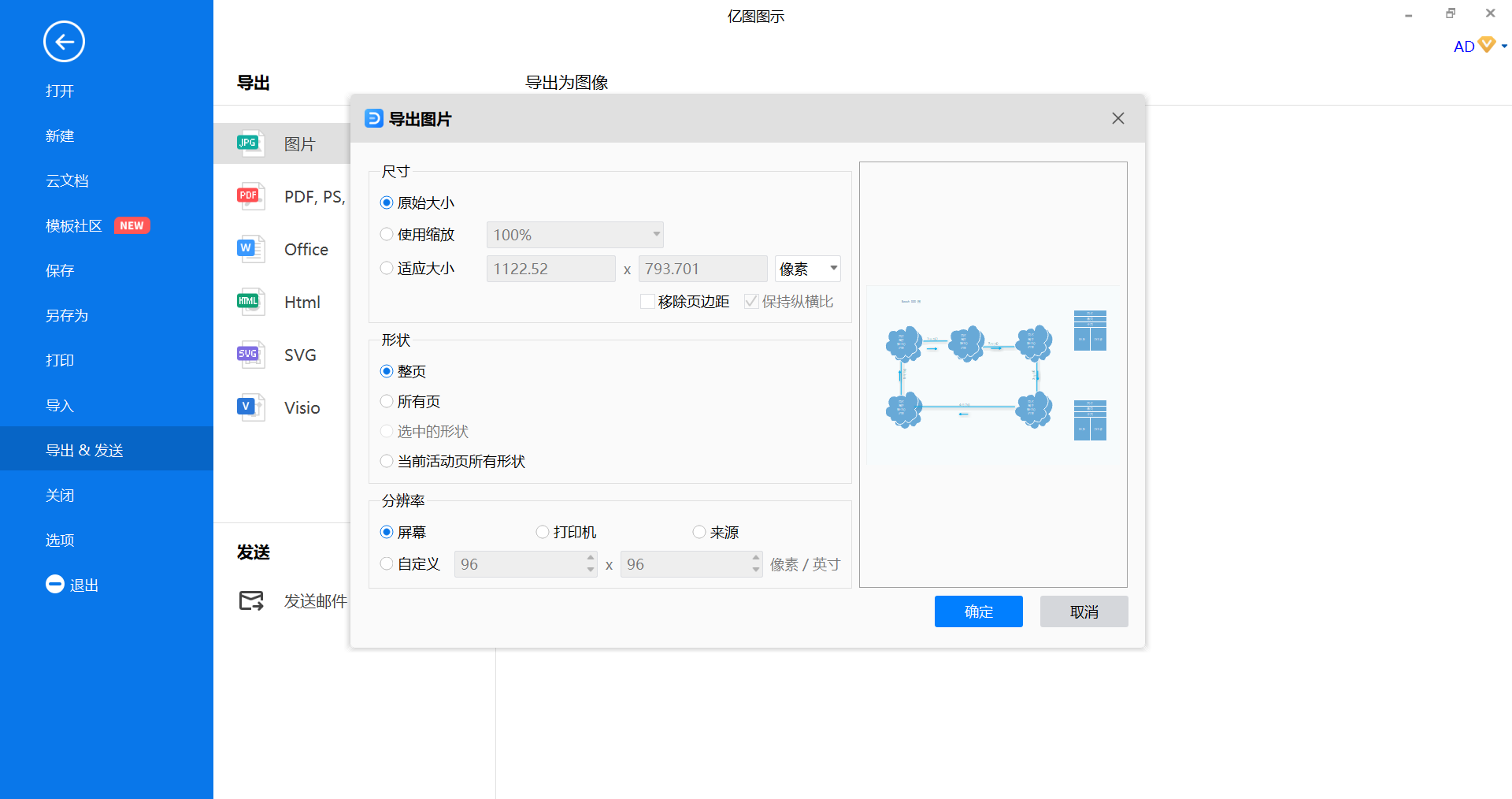Decrease the first custom DPI stepper
Screen dimensions: 1512x799
tap(591, 570)
